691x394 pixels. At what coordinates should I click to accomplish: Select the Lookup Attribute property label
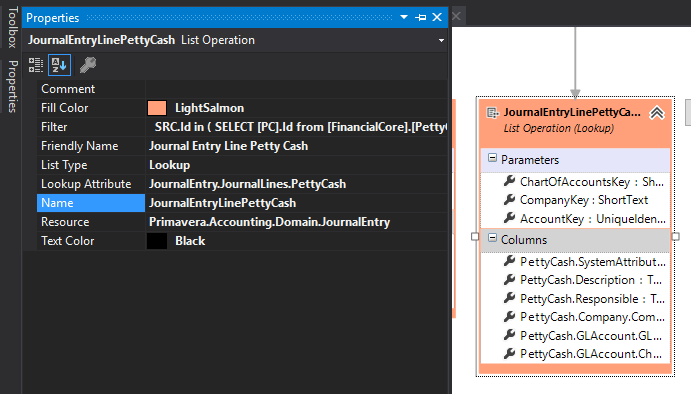click(x=91, y=184)
